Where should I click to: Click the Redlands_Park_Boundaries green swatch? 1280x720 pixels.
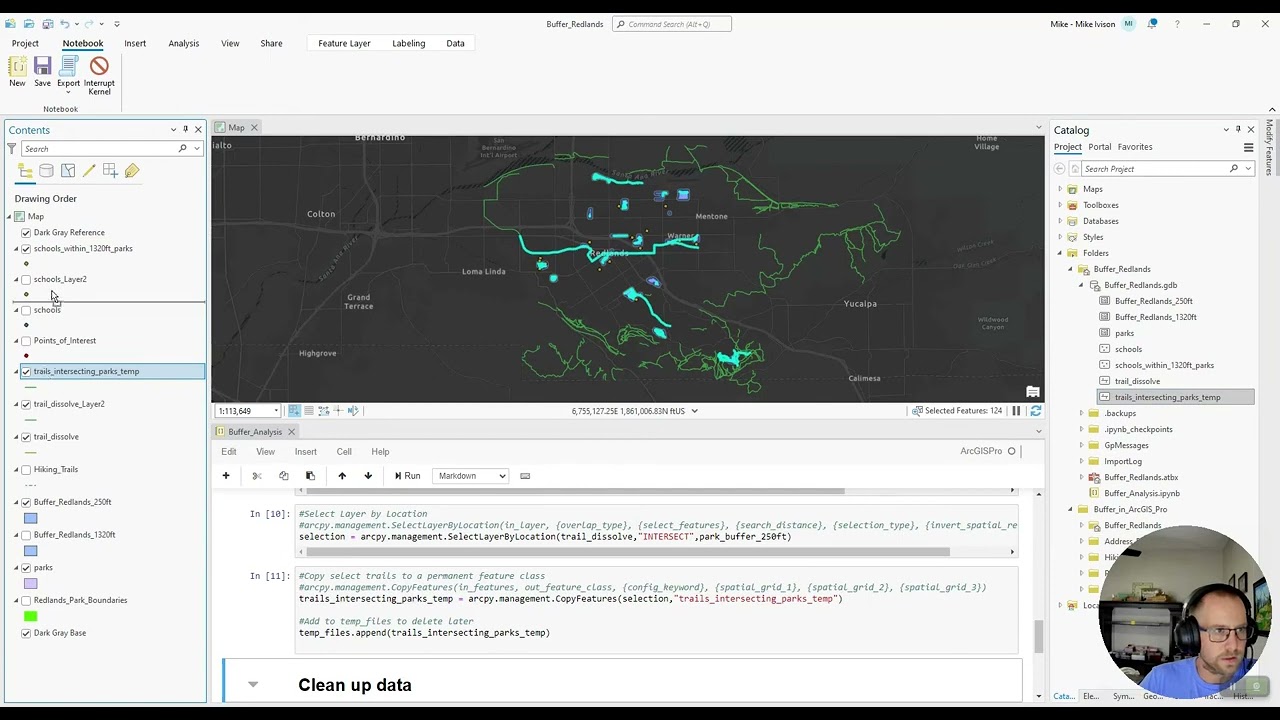[30, 616]
